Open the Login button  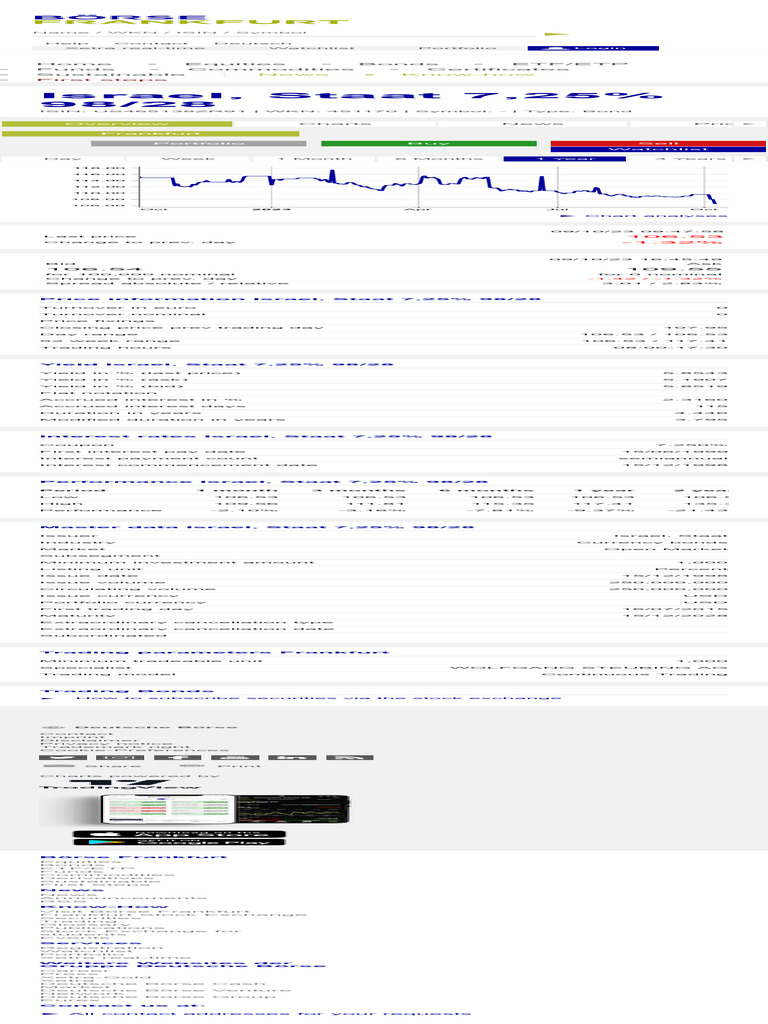point(593,48)
